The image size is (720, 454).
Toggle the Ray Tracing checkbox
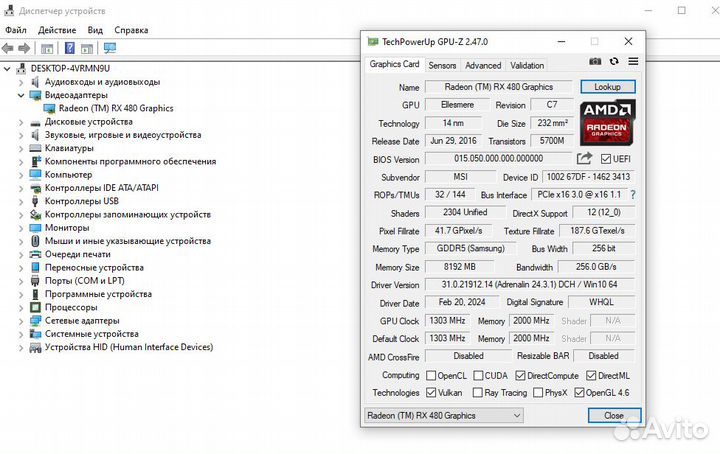(478, 392)
